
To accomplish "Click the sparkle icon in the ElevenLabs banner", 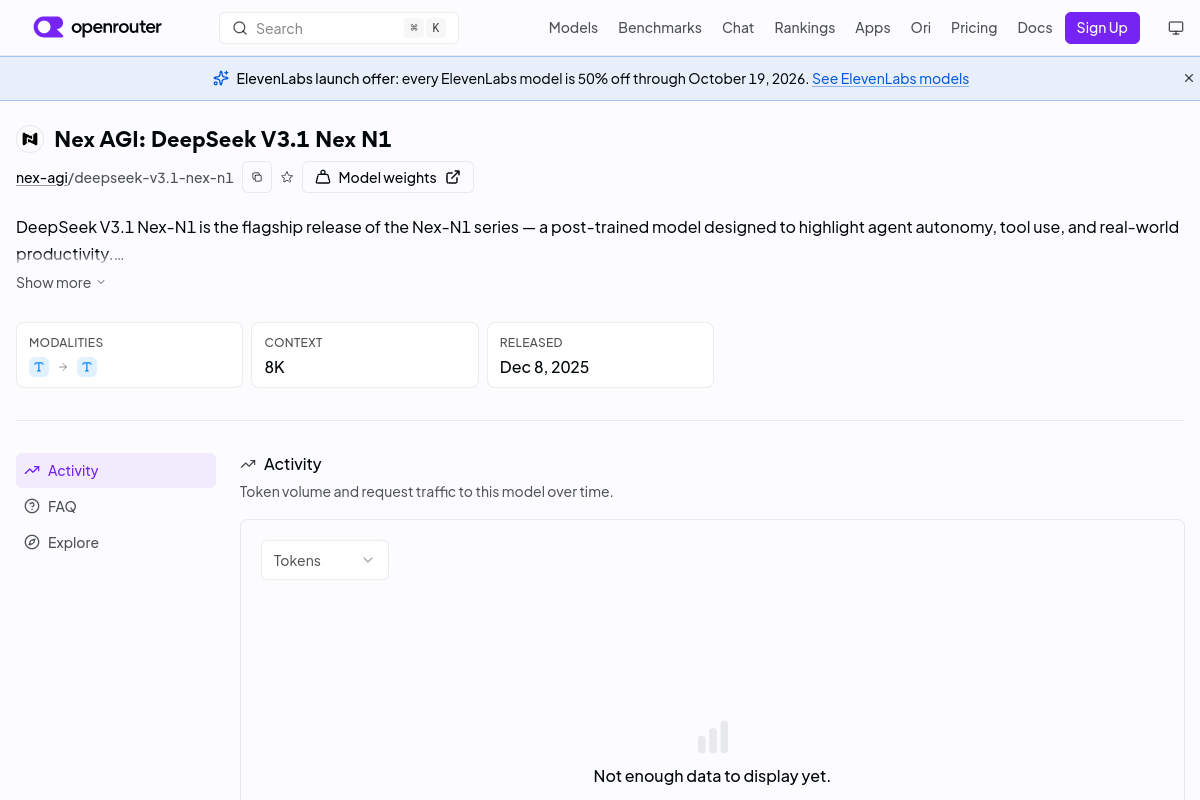I will click(x=221, y=78).
